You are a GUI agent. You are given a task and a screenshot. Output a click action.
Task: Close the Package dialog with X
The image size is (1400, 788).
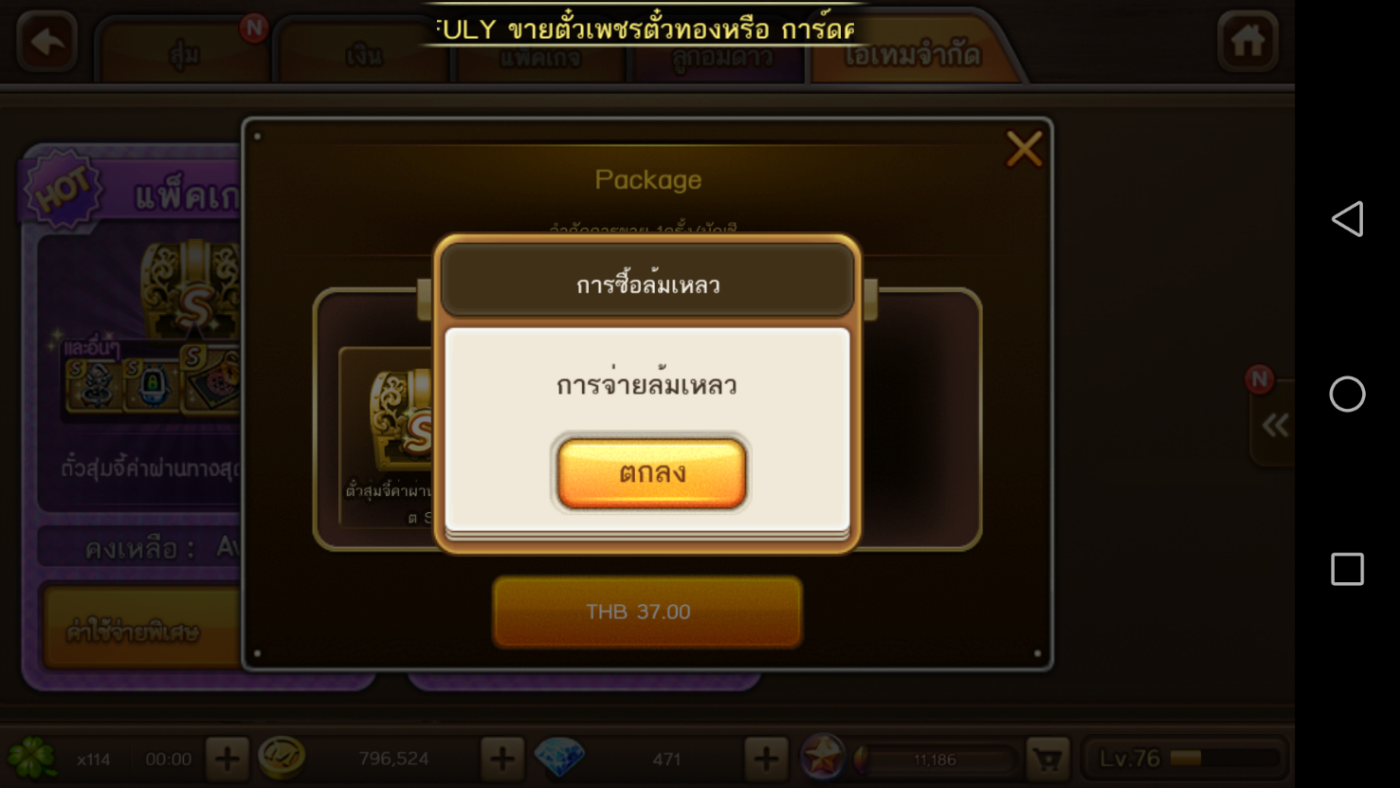(x=1024, y=150)
